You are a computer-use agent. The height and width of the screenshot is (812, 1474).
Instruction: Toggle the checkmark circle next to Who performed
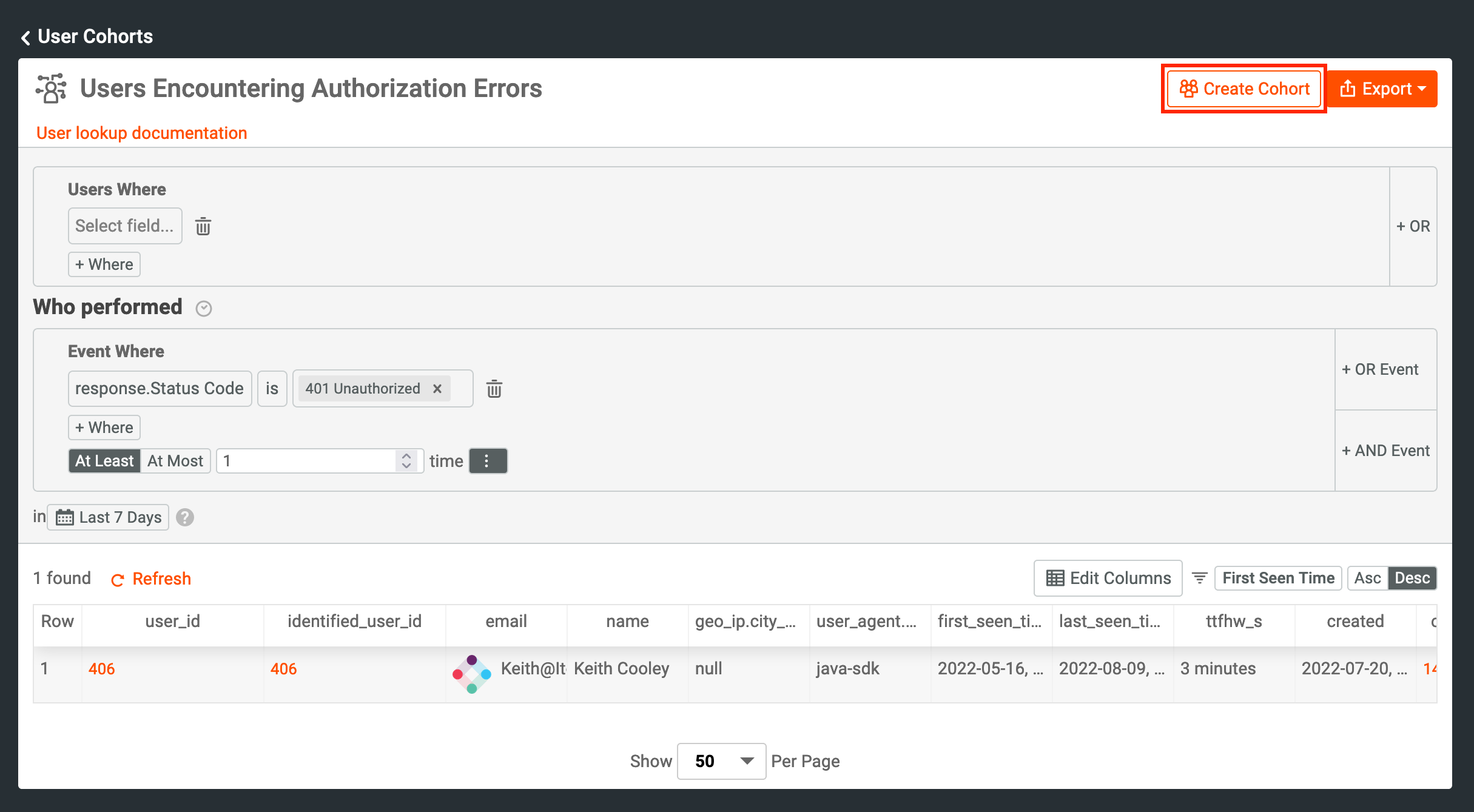(x=204, y=308)
